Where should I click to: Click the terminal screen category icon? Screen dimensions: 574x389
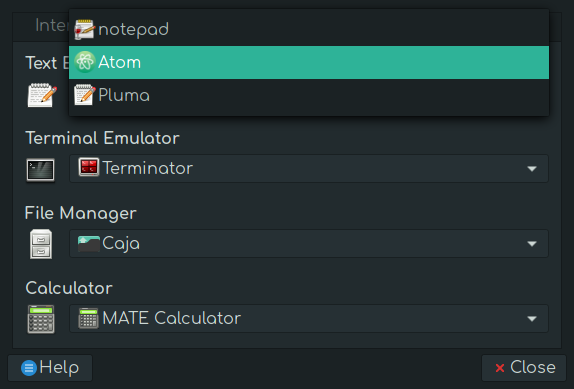pos(41,170)
